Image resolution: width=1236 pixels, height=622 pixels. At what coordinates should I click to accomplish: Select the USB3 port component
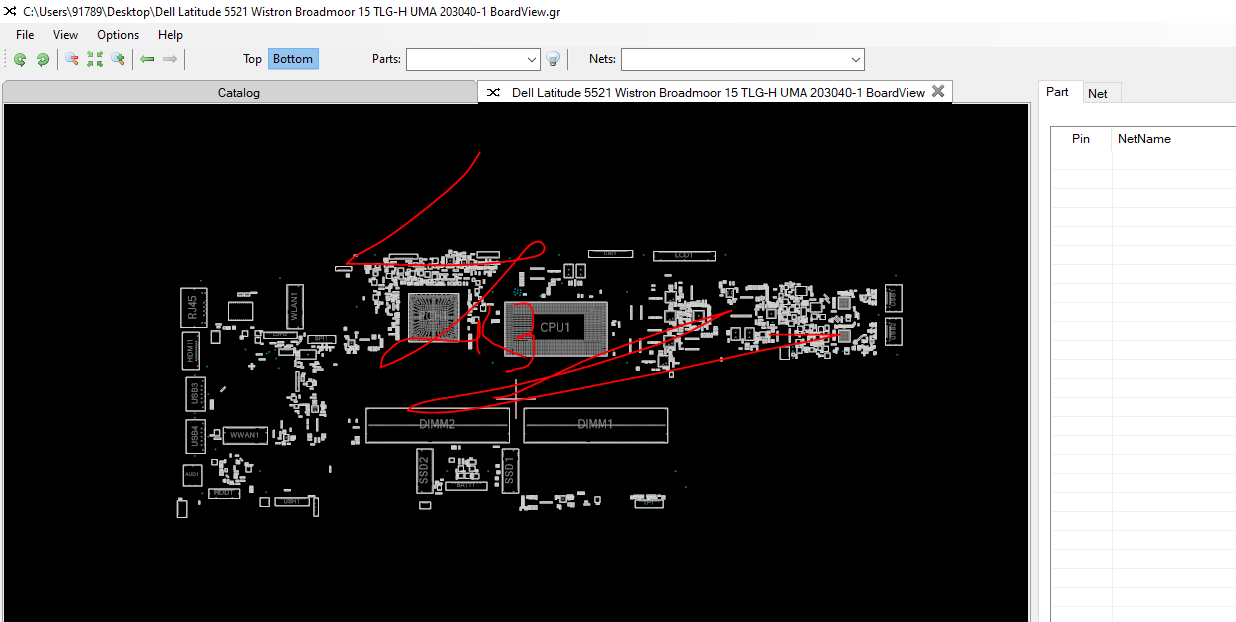(x=194, y=392)
